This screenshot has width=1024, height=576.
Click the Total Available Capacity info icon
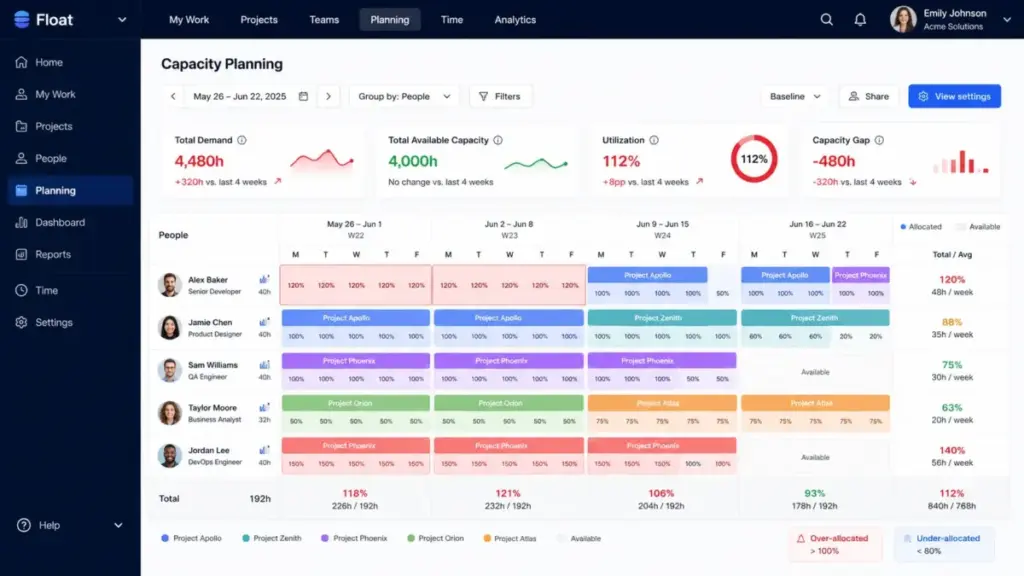click(x=498, y=140)
